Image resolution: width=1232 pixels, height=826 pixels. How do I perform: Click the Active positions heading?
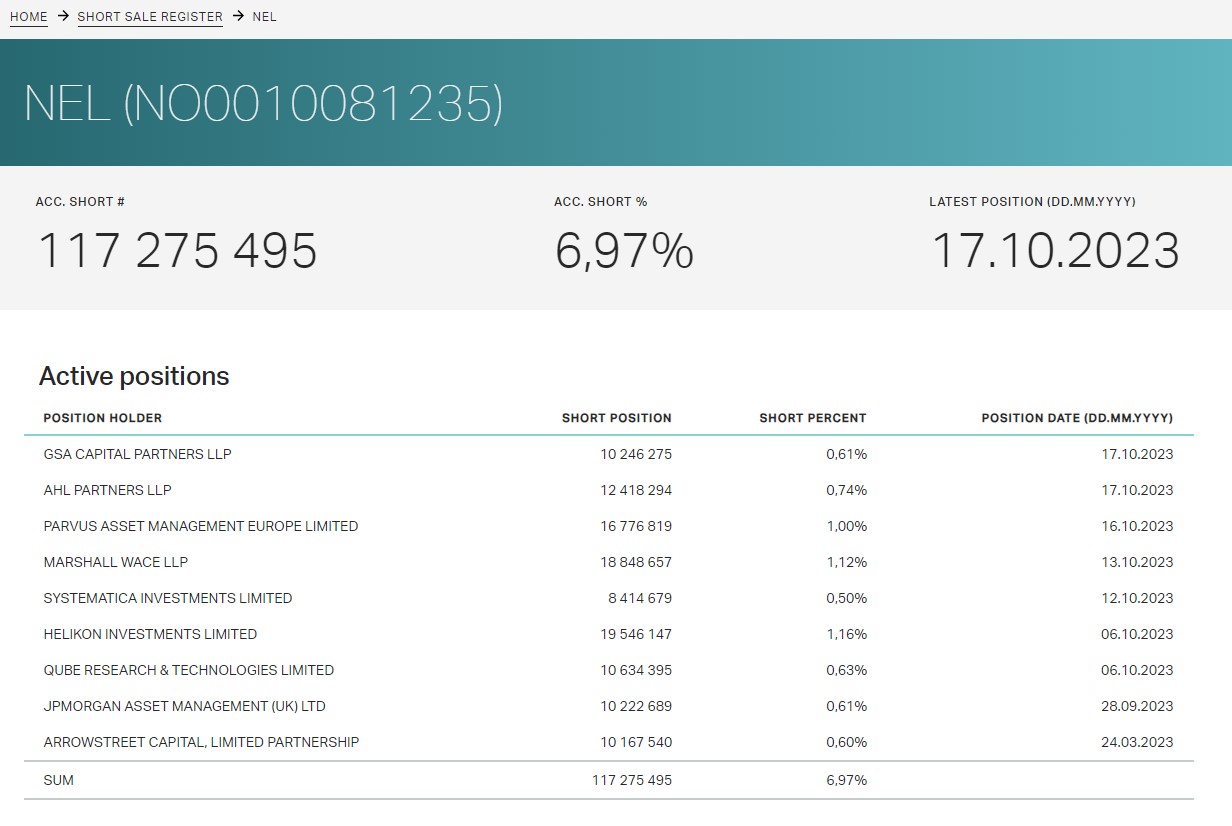click(134, 376)
